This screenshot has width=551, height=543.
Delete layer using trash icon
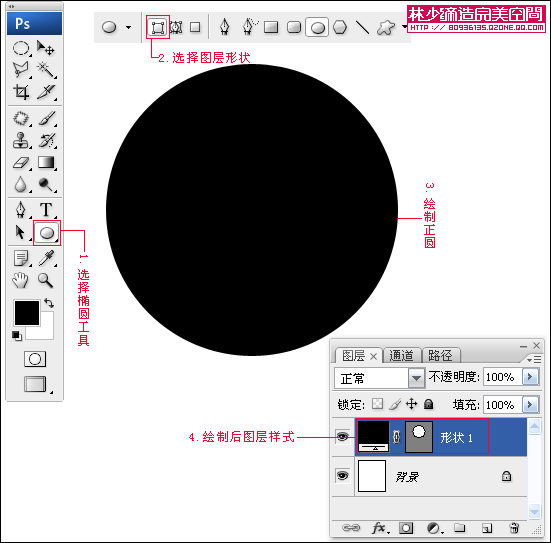click(514, 528)
